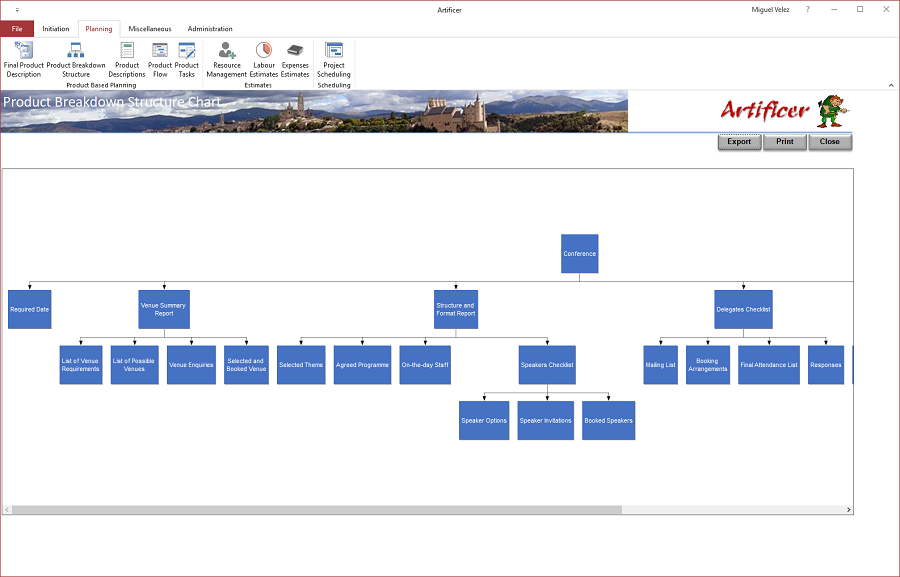The image size is (900, 577).
Task: Collapse the ribbon with the chevron
Action: 891,85
